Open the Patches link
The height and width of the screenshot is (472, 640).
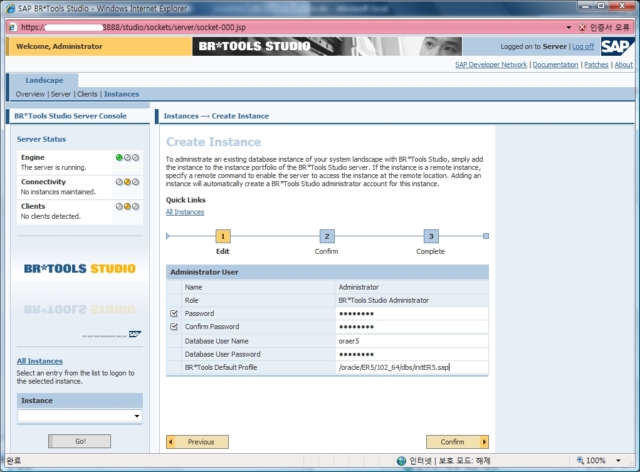coord(596,65)
